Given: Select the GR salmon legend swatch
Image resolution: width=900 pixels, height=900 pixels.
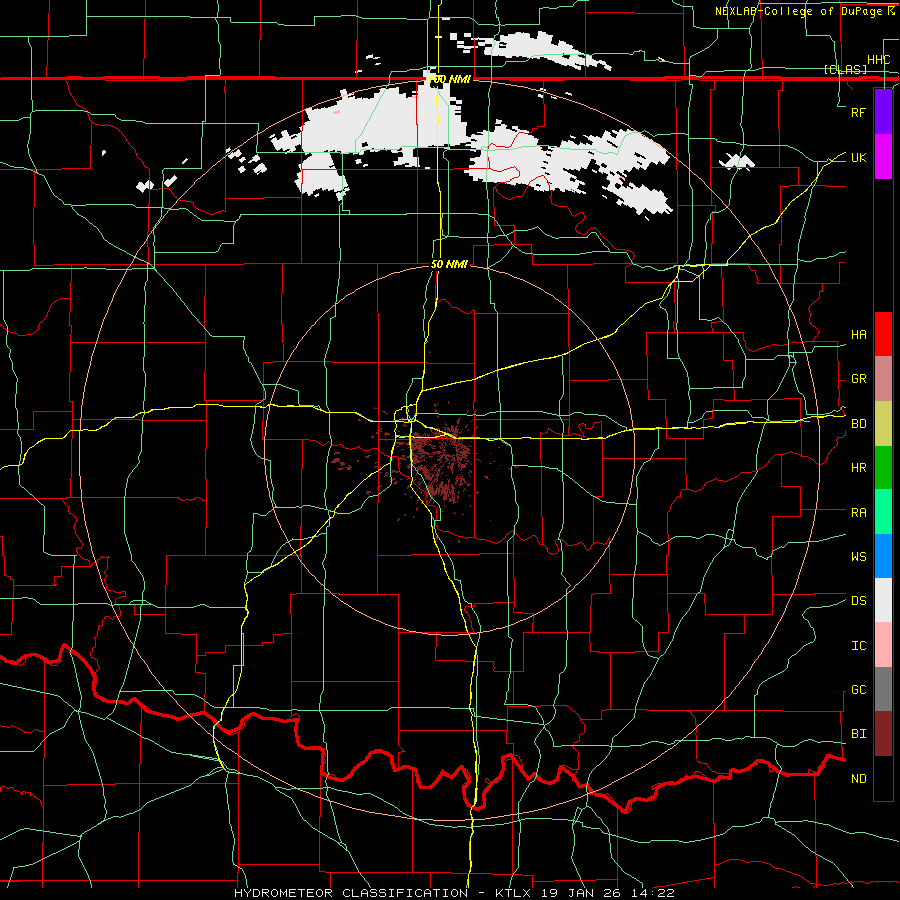Looking at the screenshot, I should tap(883, 379).
